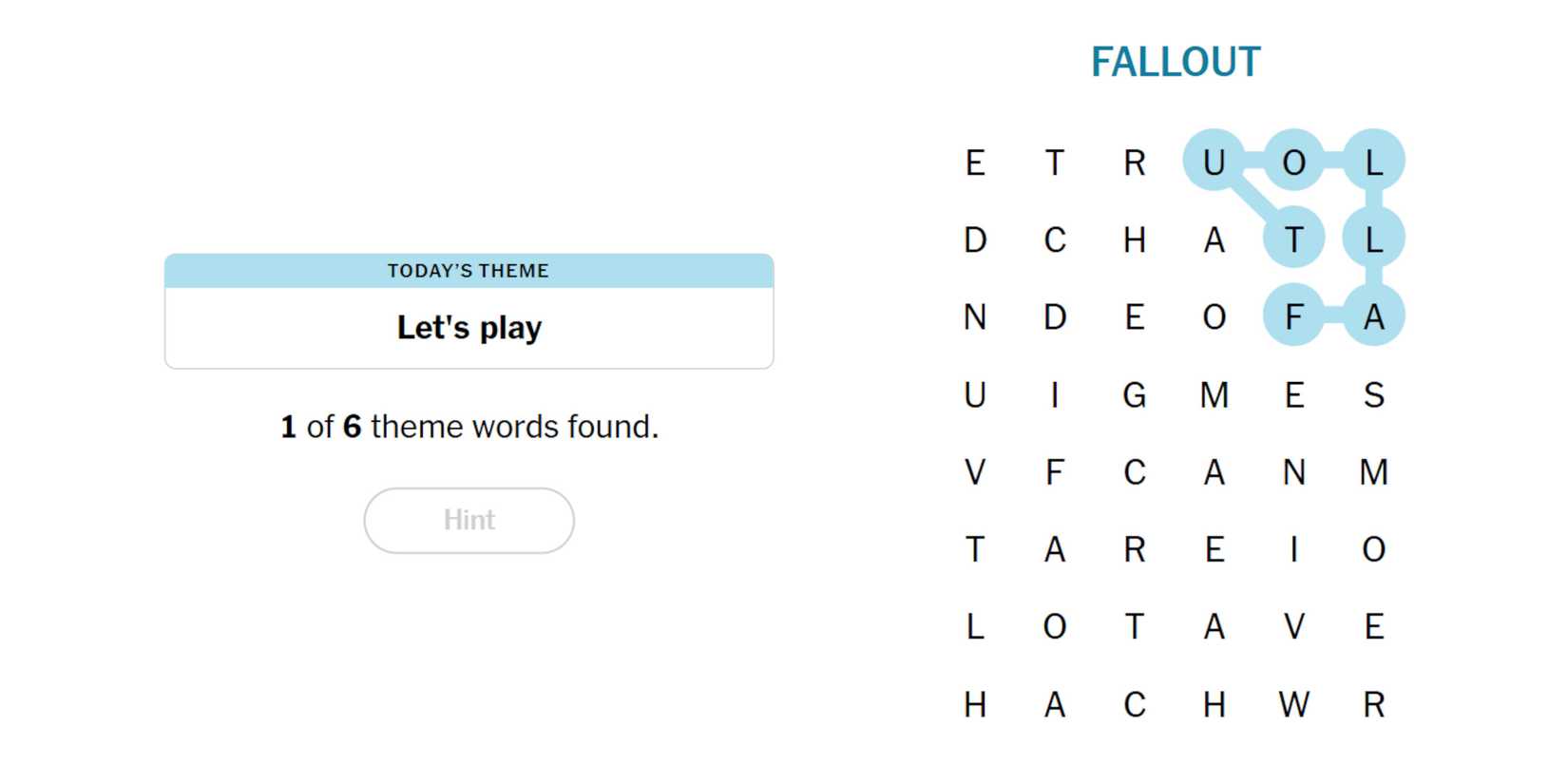Click highlighted L next to highlighted O
Image resolution: width=1568 pixels, height=784 pixels.
pyautogui.click(x=1373, y=162)
